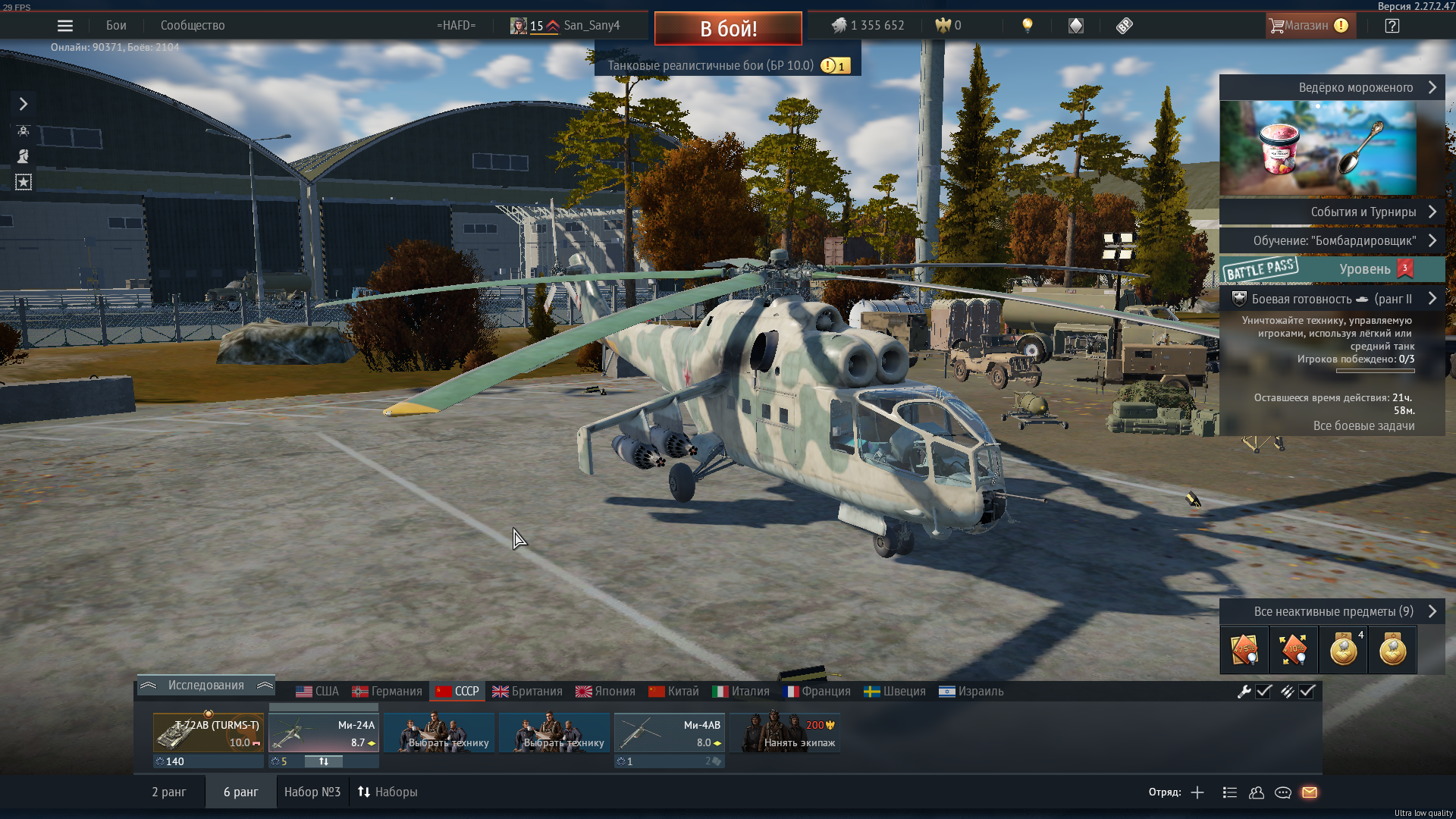This screenshot has width=1456, height=819.
Task: Open the help question mark icon
Action: coord(1392,26)
